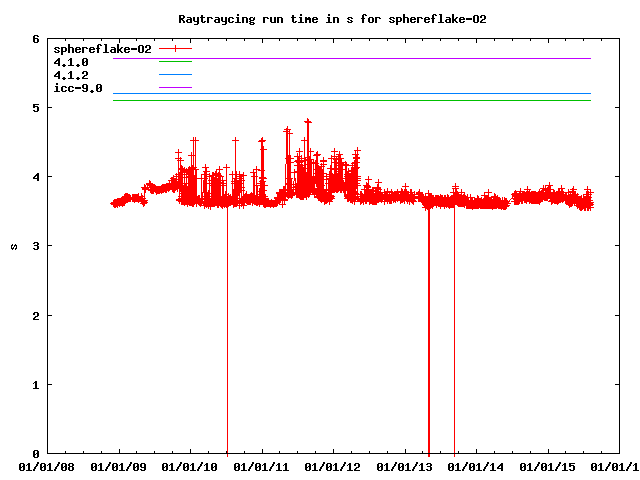Click the 01/01/08 x-axis tick label
Viewport: 640px width, 480px height.
[x=47, y=466]
